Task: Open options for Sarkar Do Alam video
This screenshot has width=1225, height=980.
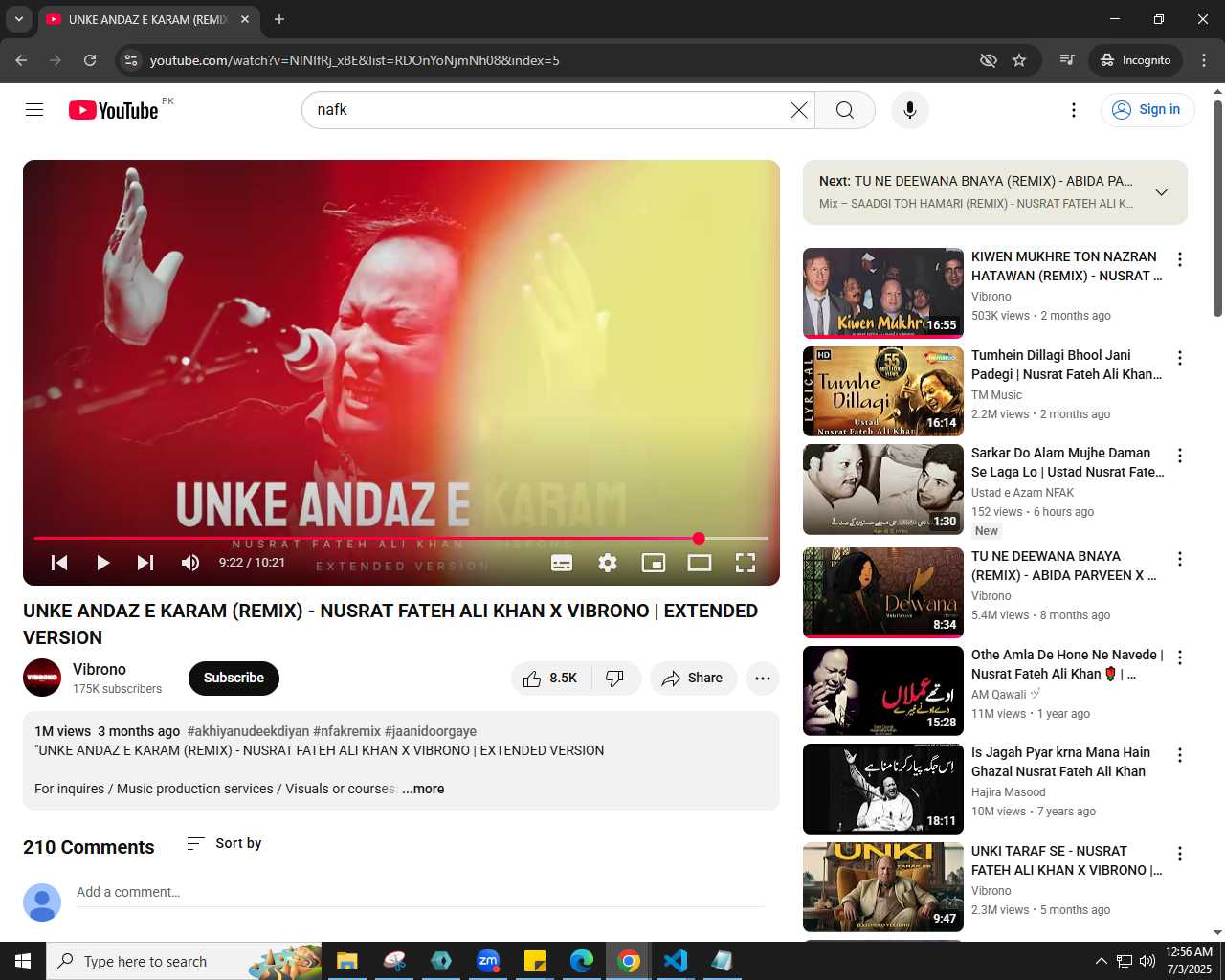Action: pos(1180,456)
